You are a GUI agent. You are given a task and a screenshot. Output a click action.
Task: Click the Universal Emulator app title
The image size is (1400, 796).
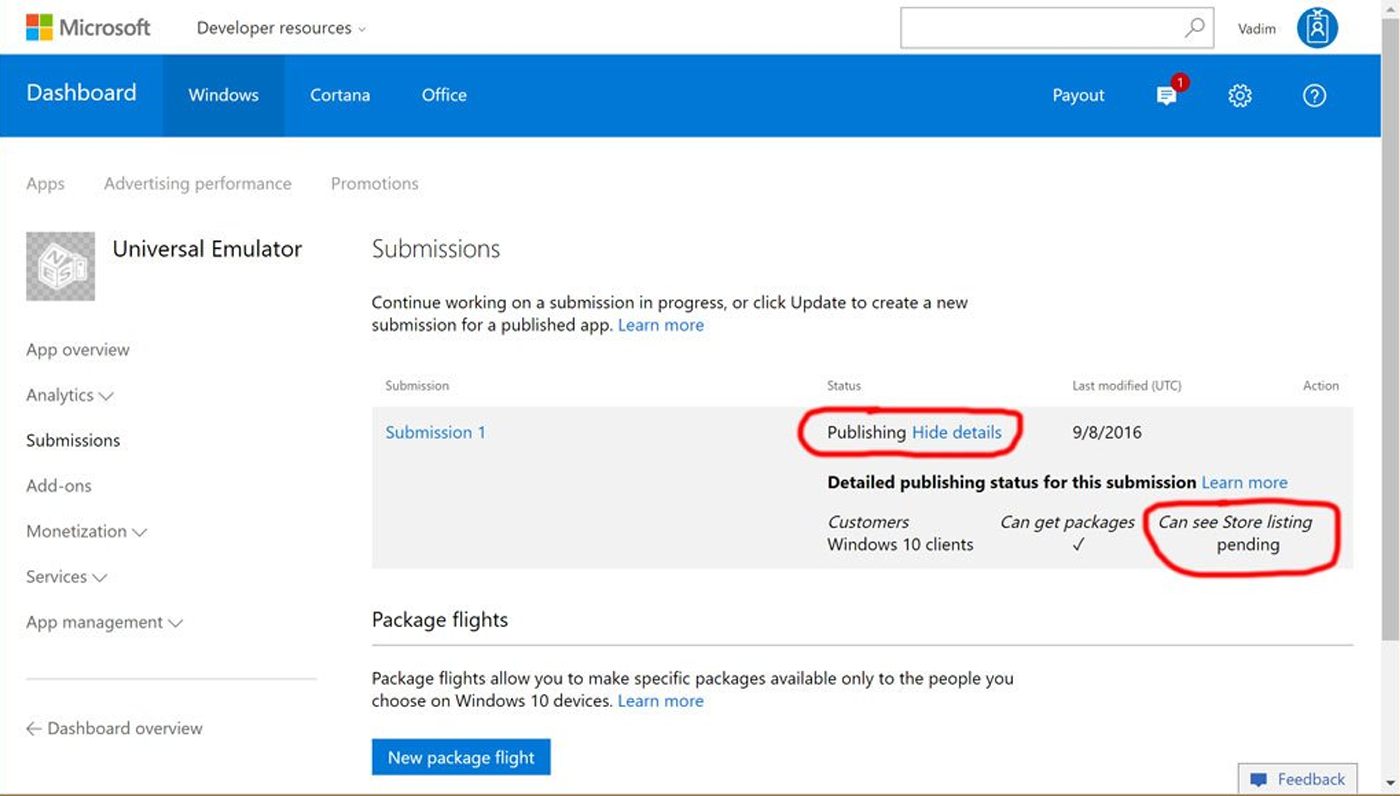pyautogui.click(x=207, y=249)
